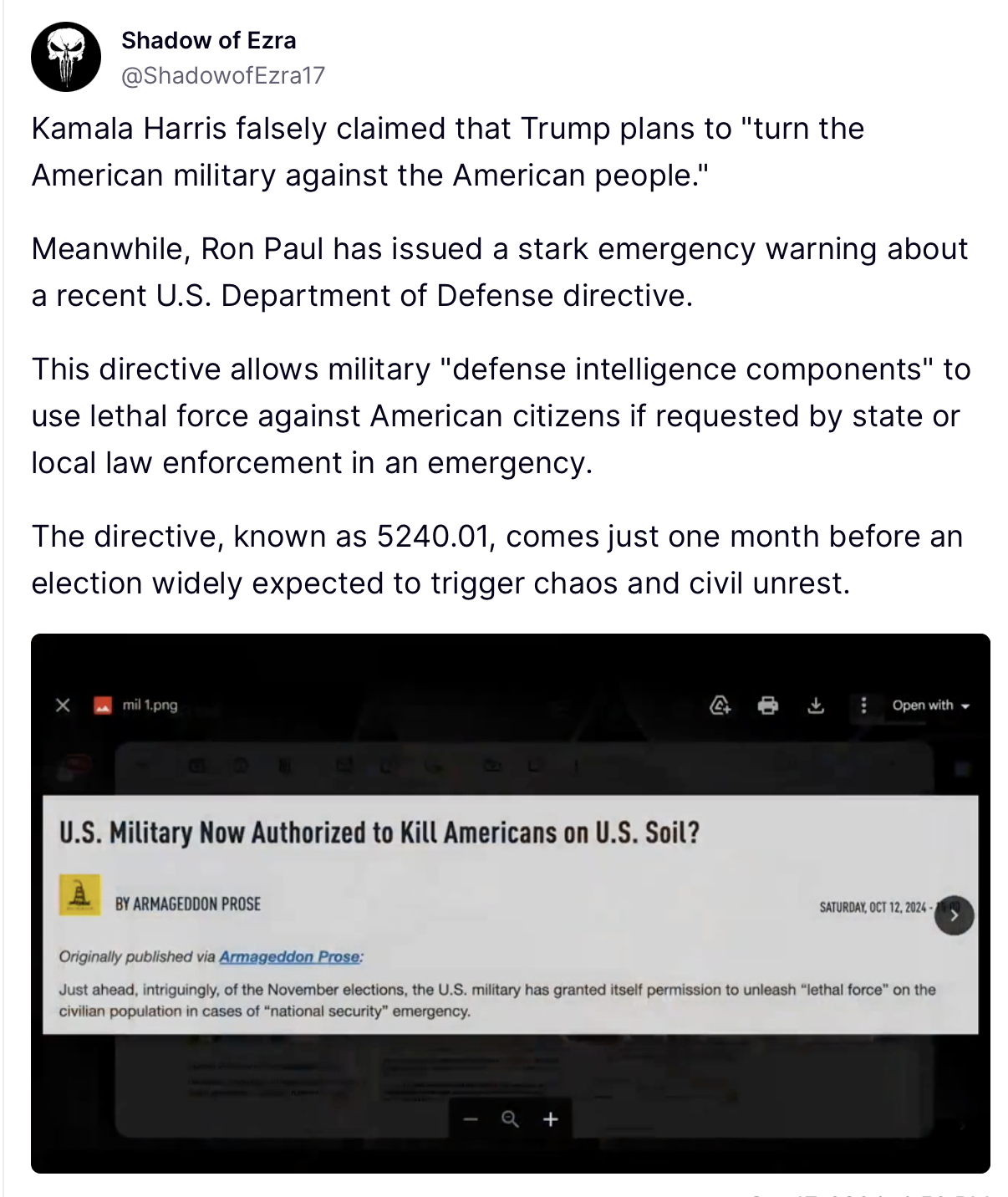Screen dimensions: 1008x1197
Task: Expand the Open with dropdown
Action: point(930,705)
